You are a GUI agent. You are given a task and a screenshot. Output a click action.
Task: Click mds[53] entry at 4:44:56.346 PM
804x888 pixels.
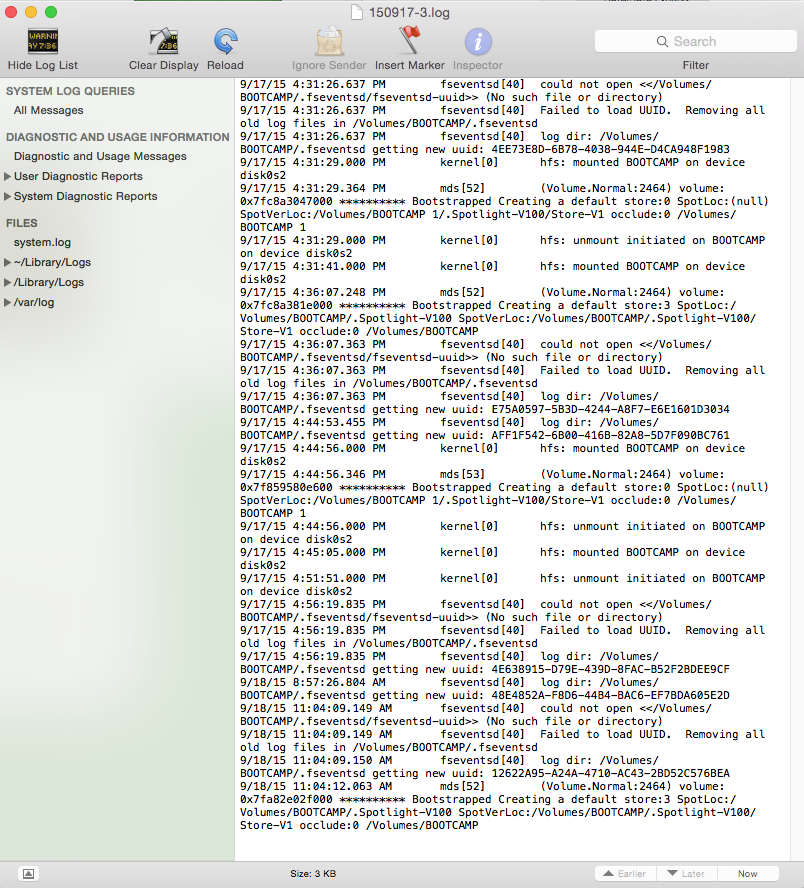pos(504,494)
